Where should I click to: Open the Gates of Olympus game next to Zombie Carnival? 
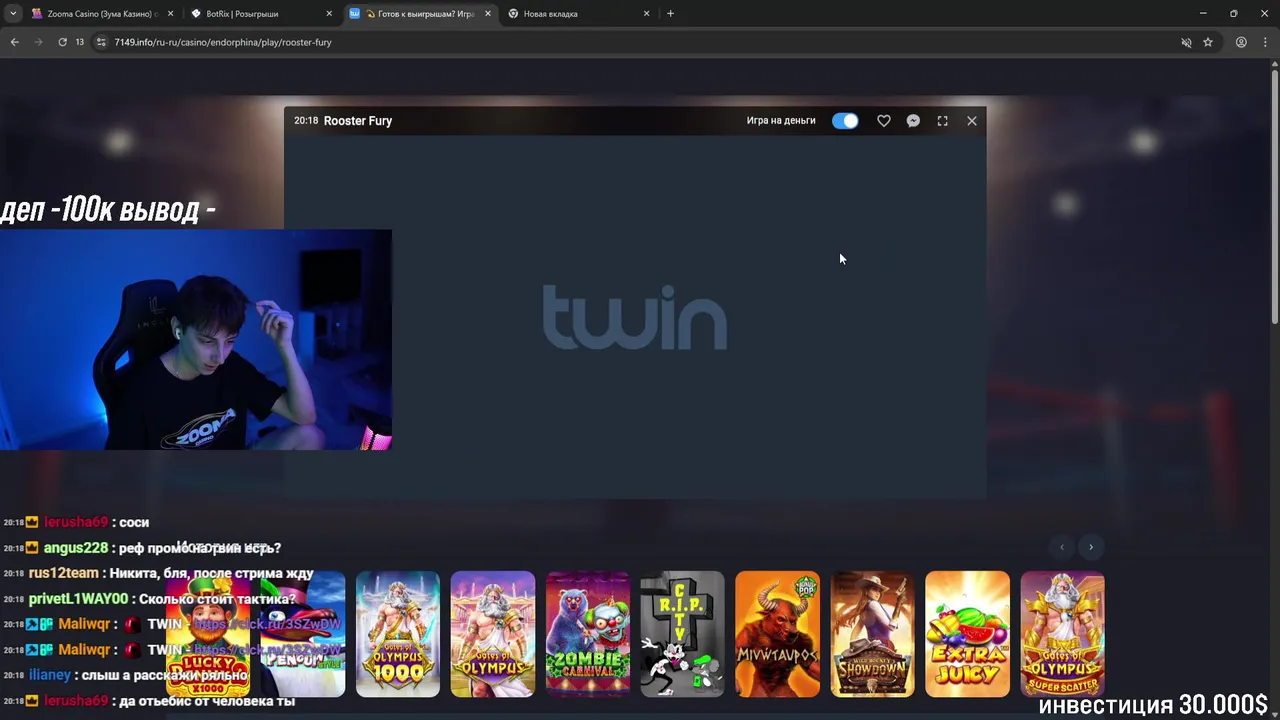point(493,634)
